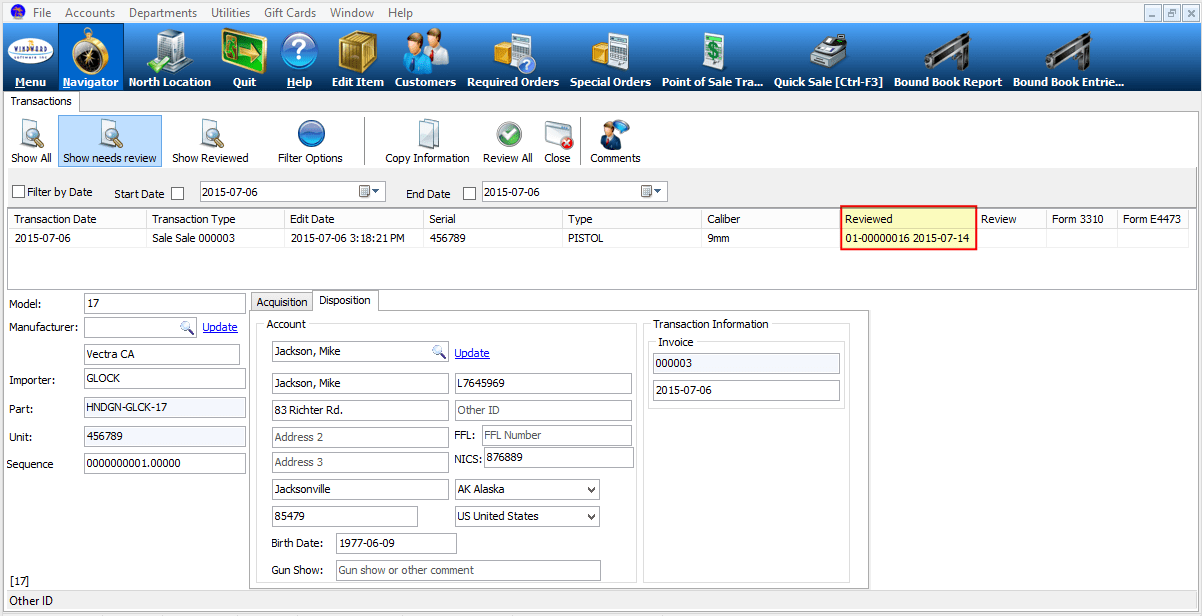The image size is (1202, 616).
Task: Open the Accounts menu
Action: click(x=90, y=13)
